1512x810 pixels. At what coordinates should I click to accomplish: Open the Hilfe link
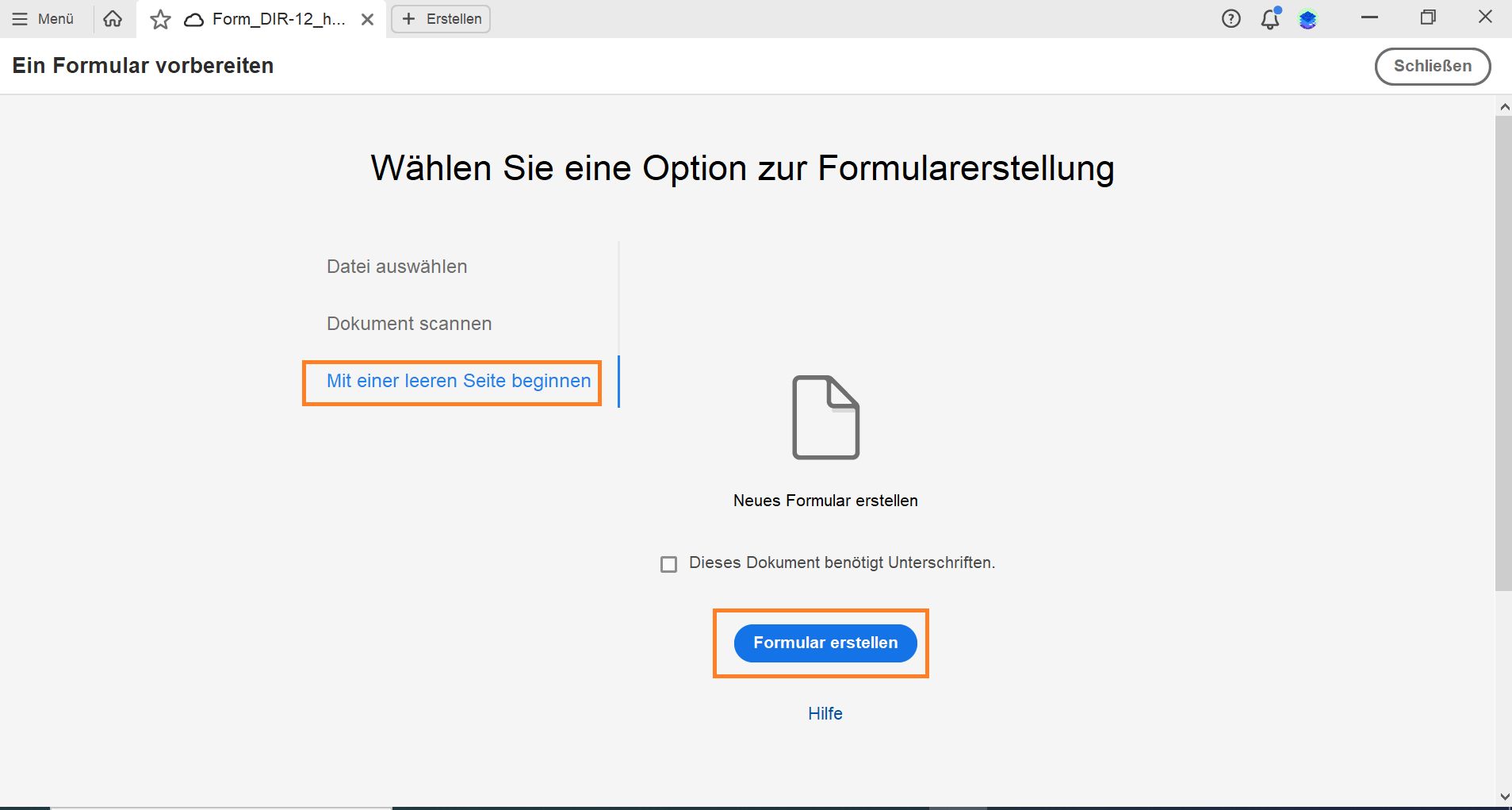pyautogui.click(x=825, y=713)
